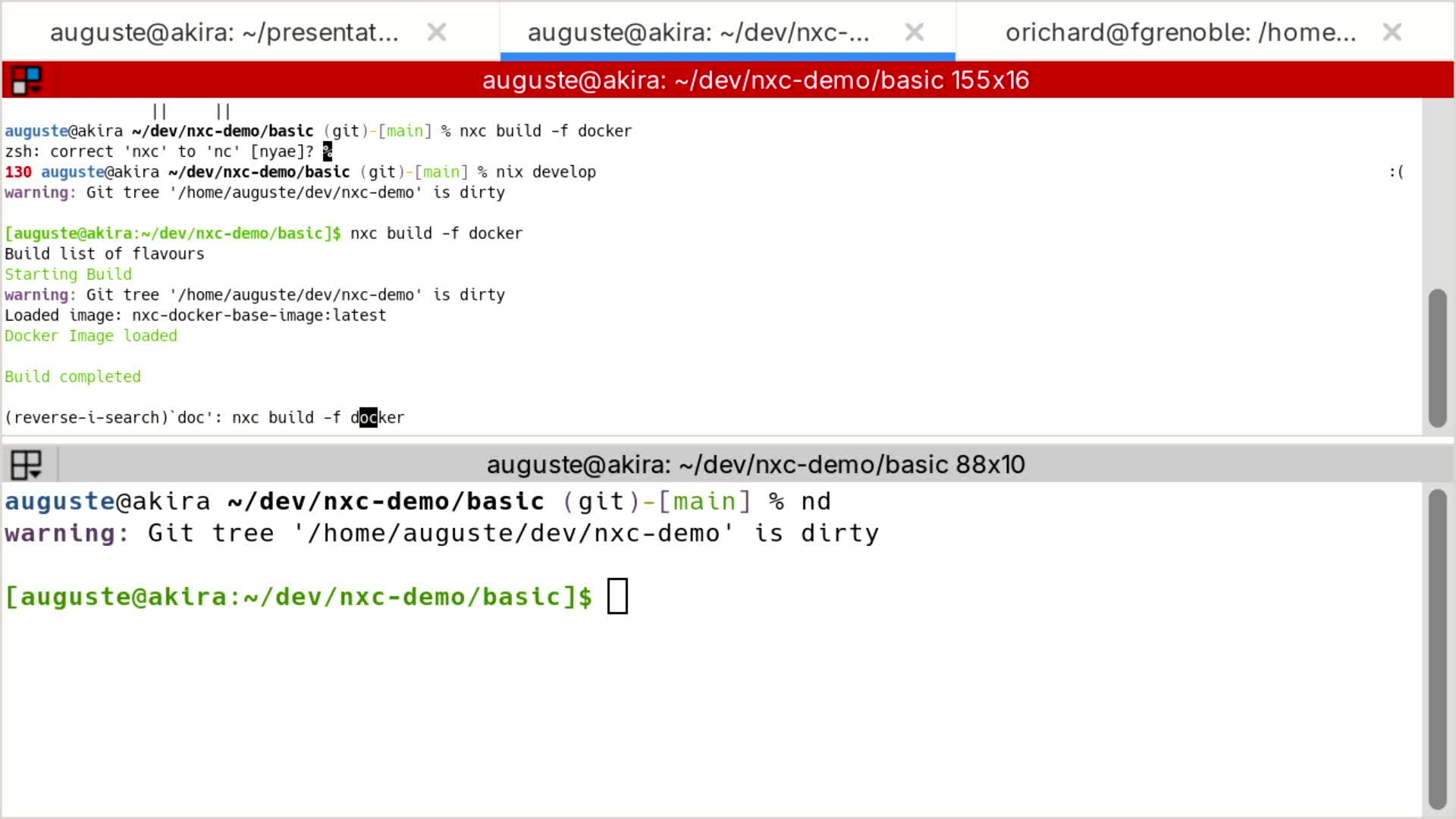Close the orichard@fgrenoble tab

coord(1392,32)
